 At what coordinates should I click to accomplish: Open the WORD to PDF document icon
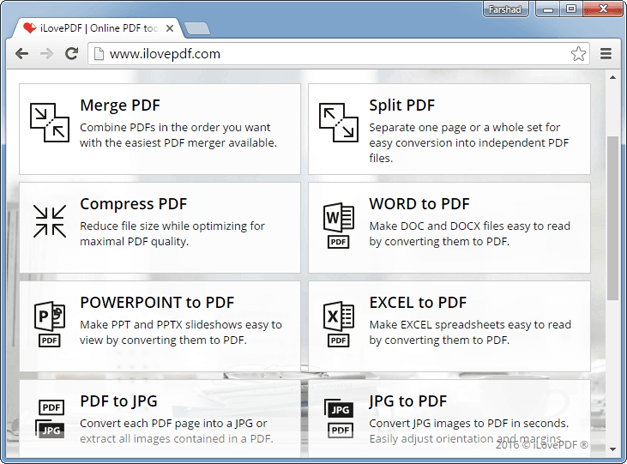tap(339, 225)
